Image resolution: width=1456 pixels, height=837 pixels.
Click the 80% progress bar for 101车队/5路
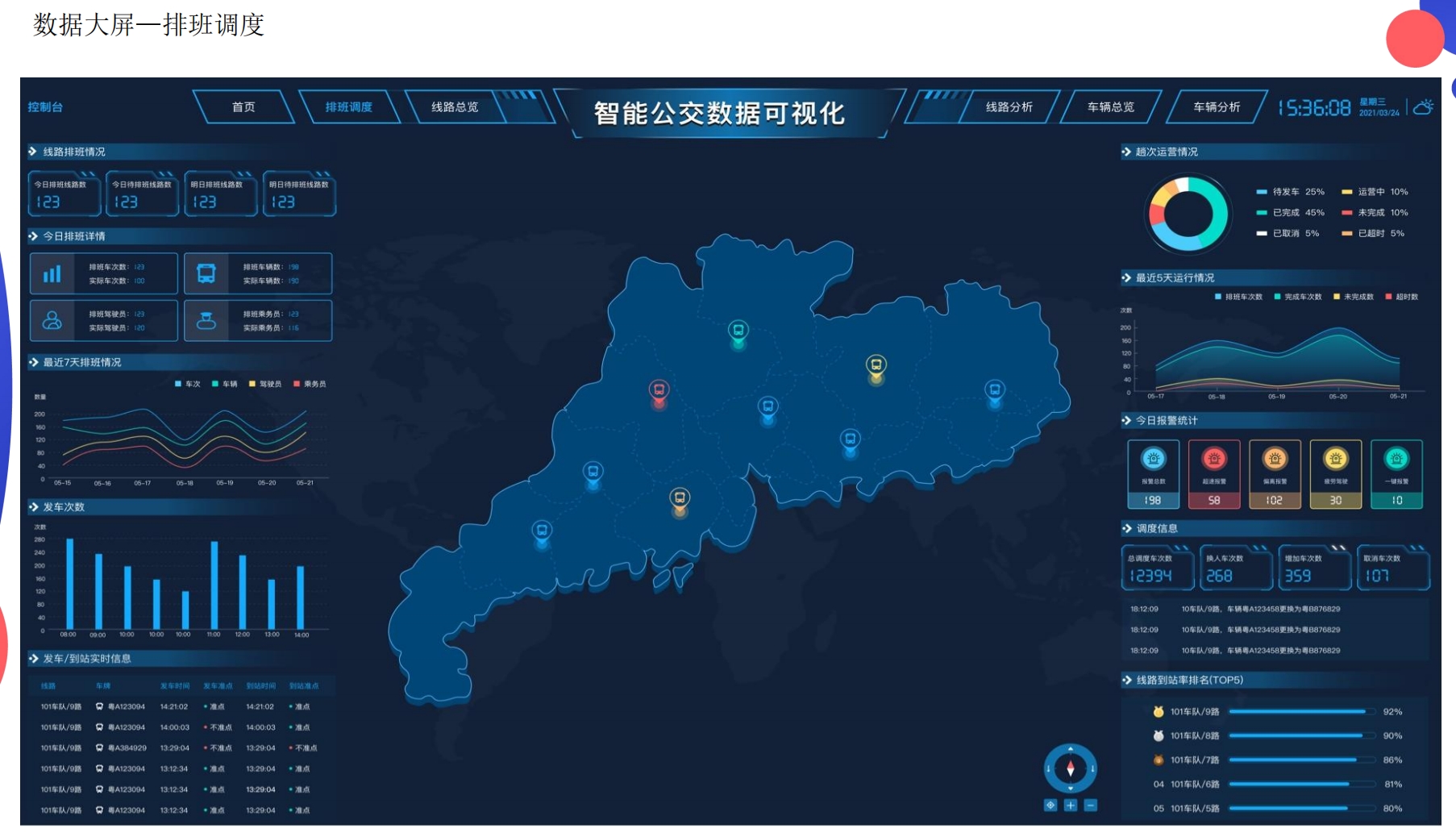point(1302,808)
